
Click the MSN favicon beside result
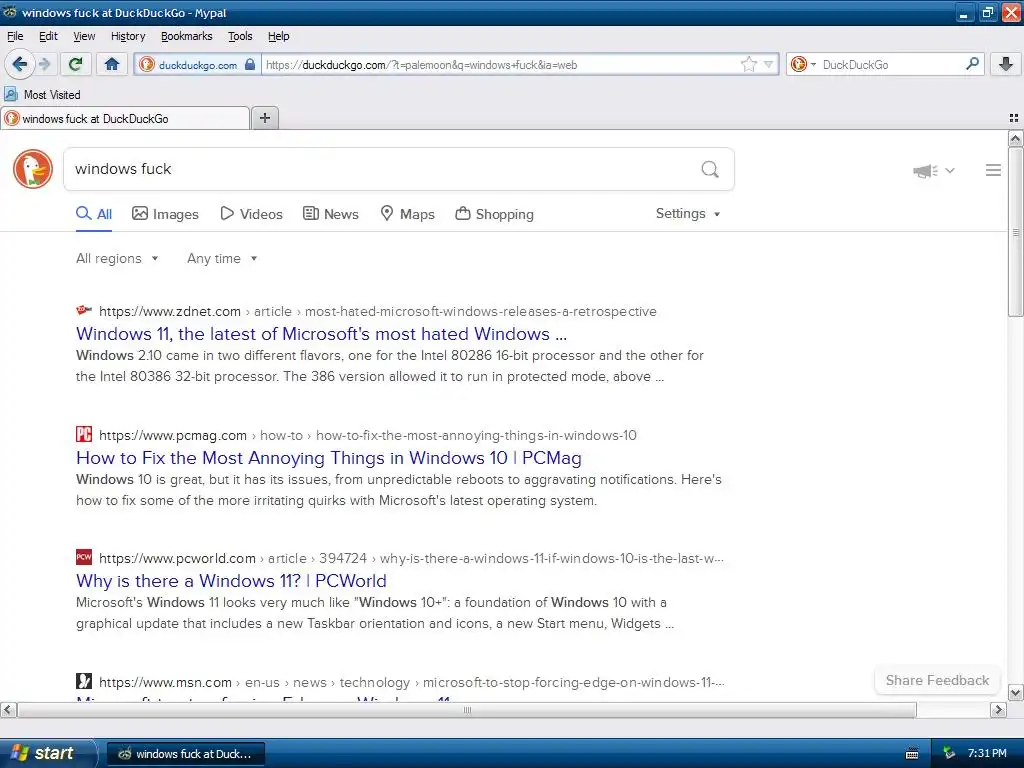point(84,681)
